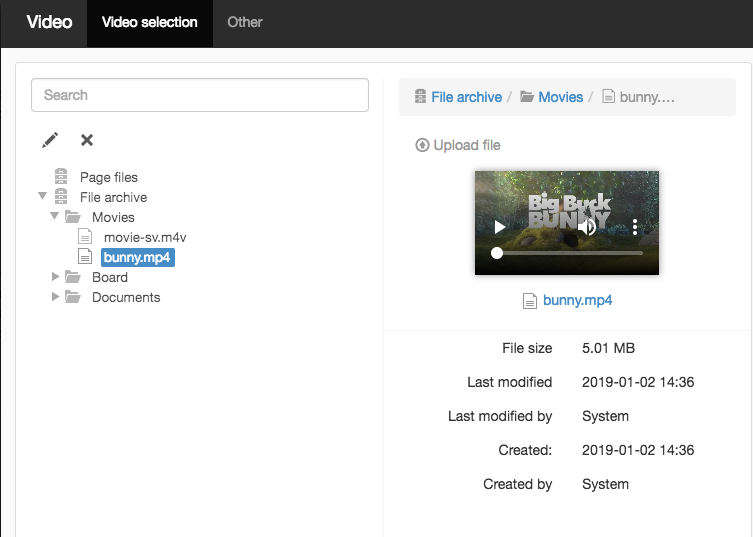Select the Movies folder label
The height and width of the screenshot is (537, 753).
(x=113, y=218)
